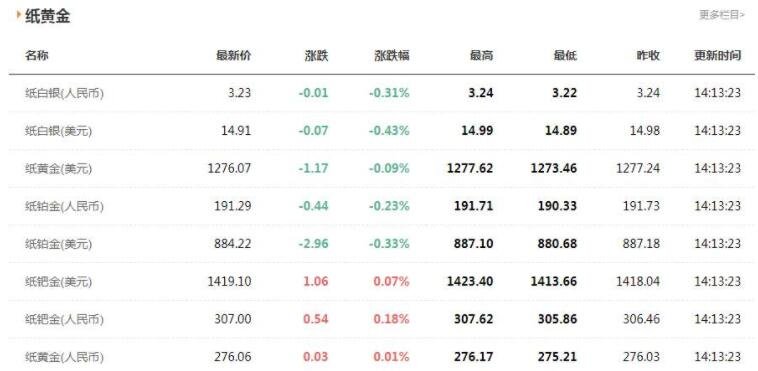This screenshot has height=371, width=758.
Task: Click the red 0.18% change value
Action: (x=391, y=319)
